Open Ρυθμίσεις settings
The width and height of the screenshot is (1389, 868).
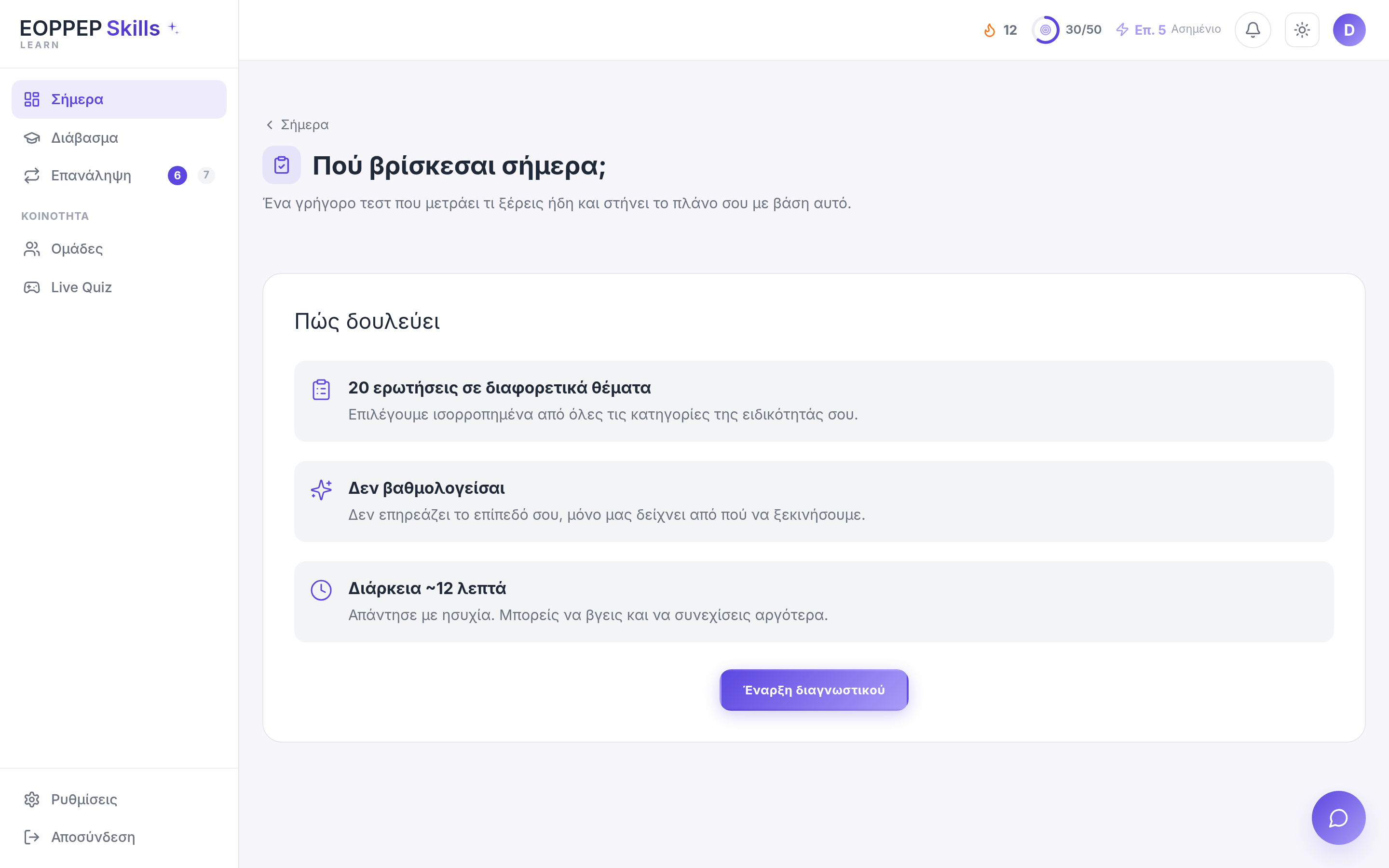coord(119,799)
